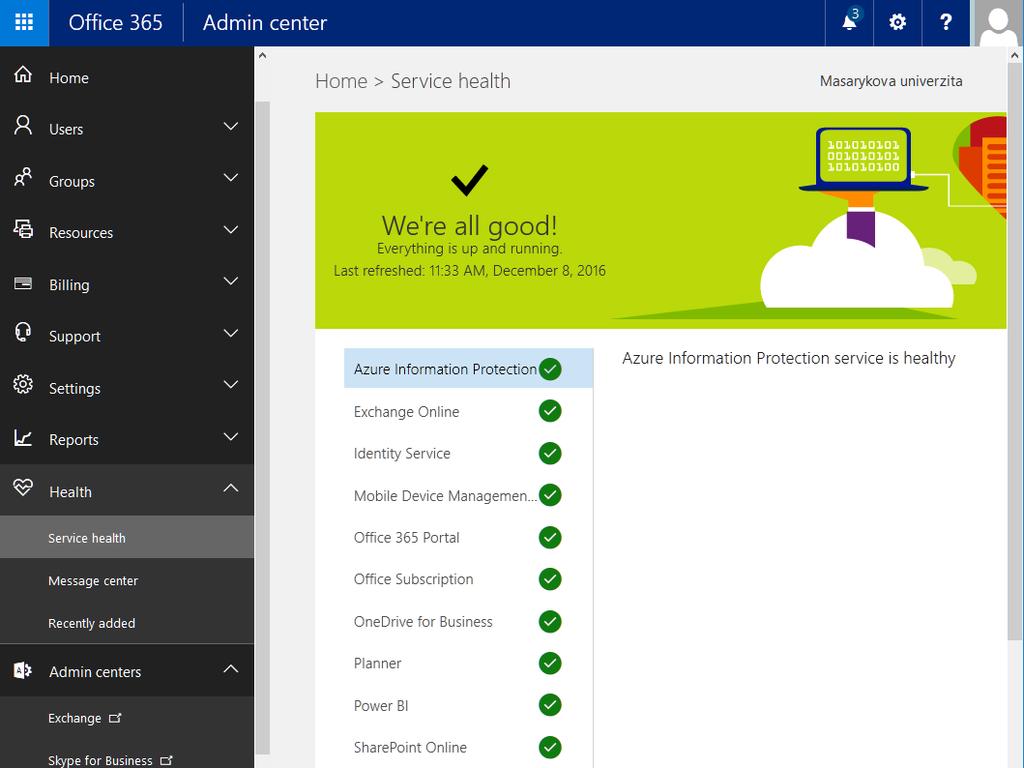
Task: Click sidebar scrollbar up arrow
Action: click(x=262, y=56)
